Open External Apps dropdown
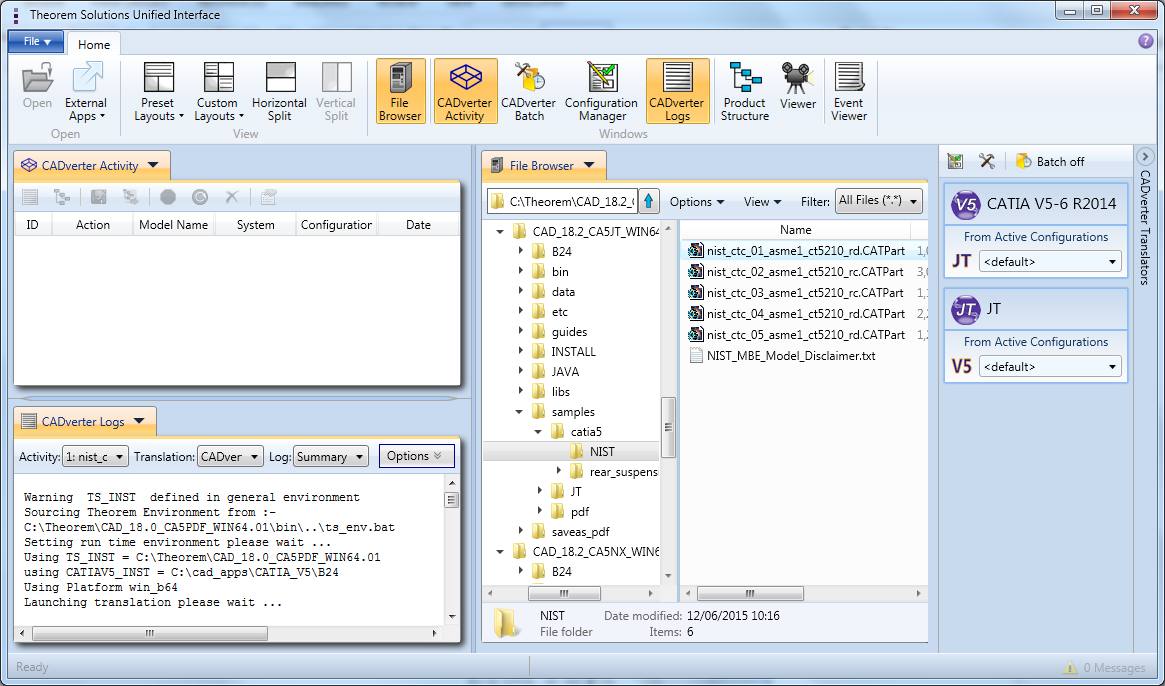1165x686 pixels. 86,91
